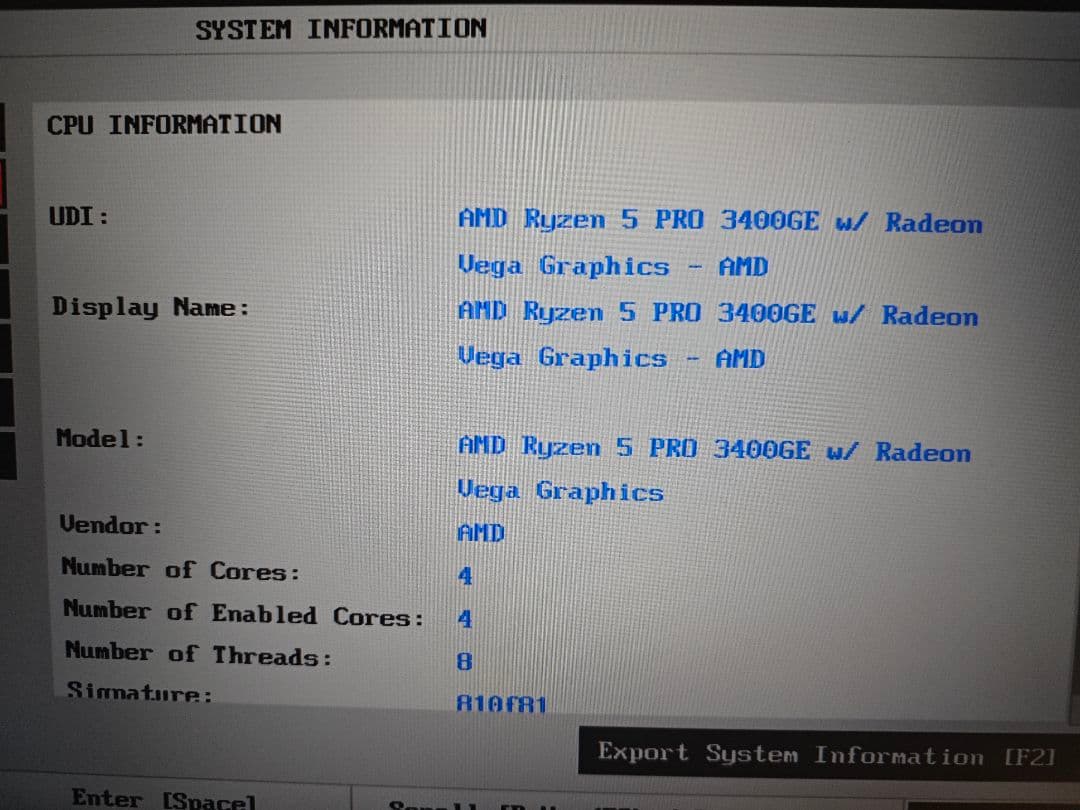This screenshot has width=1080, height=810.
Task: Click the AMD Ryzen 5 PRO 3400GE model value
Action: [x=700, y=452]
